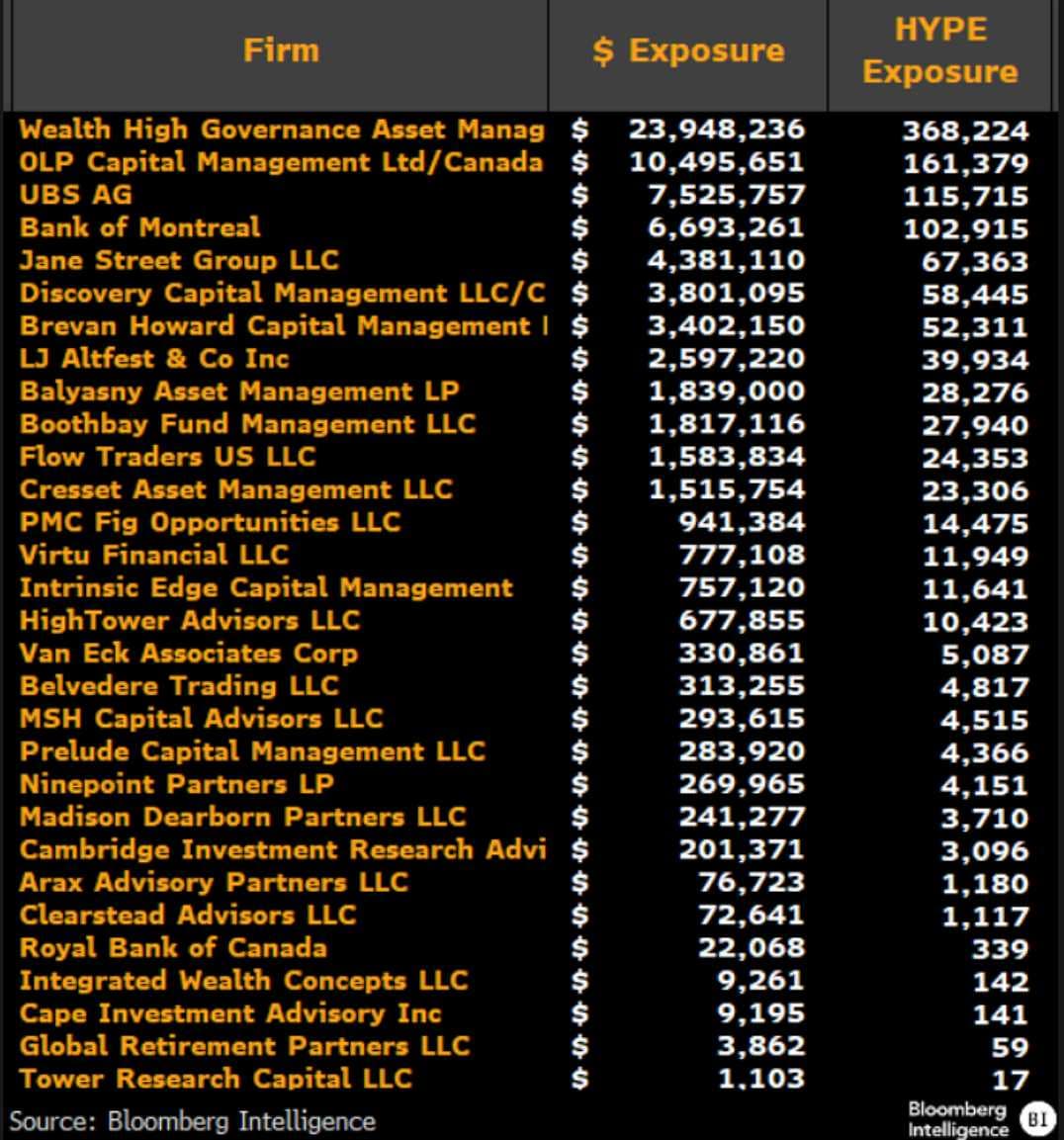Click Discovery Capital Management LLC/C name
This screenshot has width=1064, height=1140.
pos(282,293)
